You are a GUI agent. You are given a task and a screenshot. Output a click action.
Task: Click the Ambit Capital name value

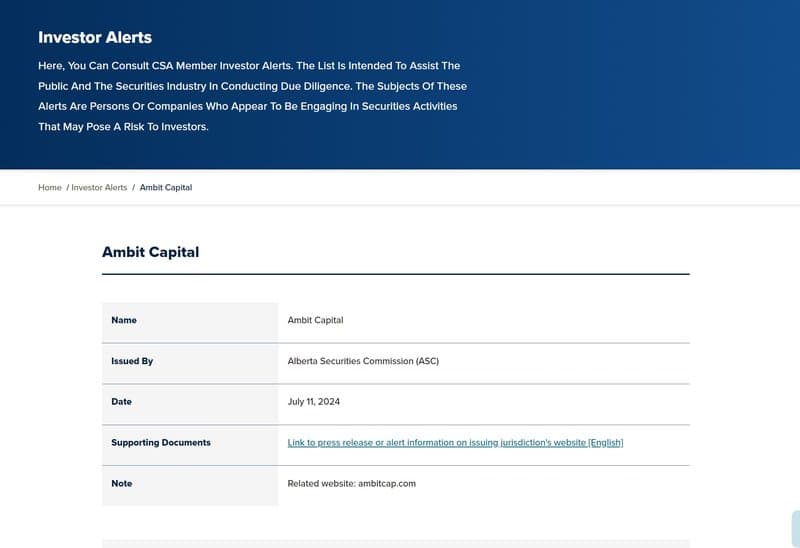[x=315, y=320]
